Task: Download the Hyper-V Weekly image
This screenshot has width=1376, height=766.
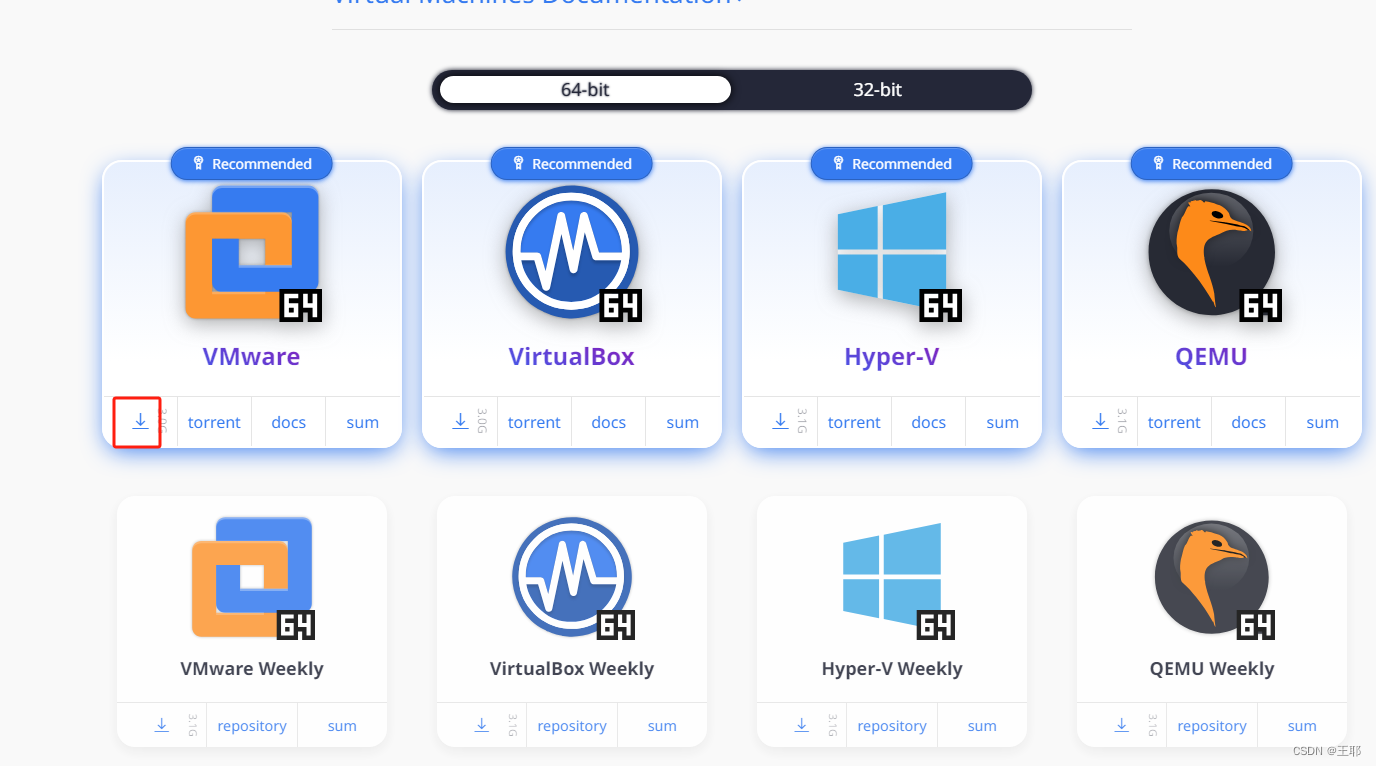Action: (802, 725)
